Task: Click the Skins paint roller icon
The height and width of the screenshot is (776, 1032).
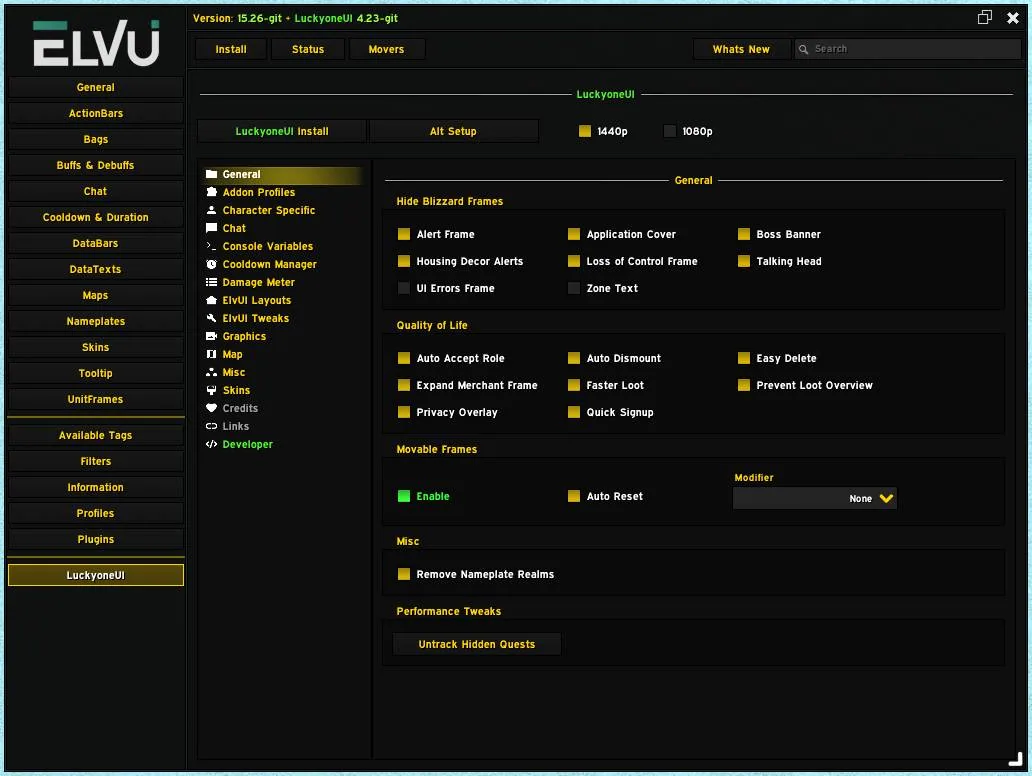Action: (211, 390)
